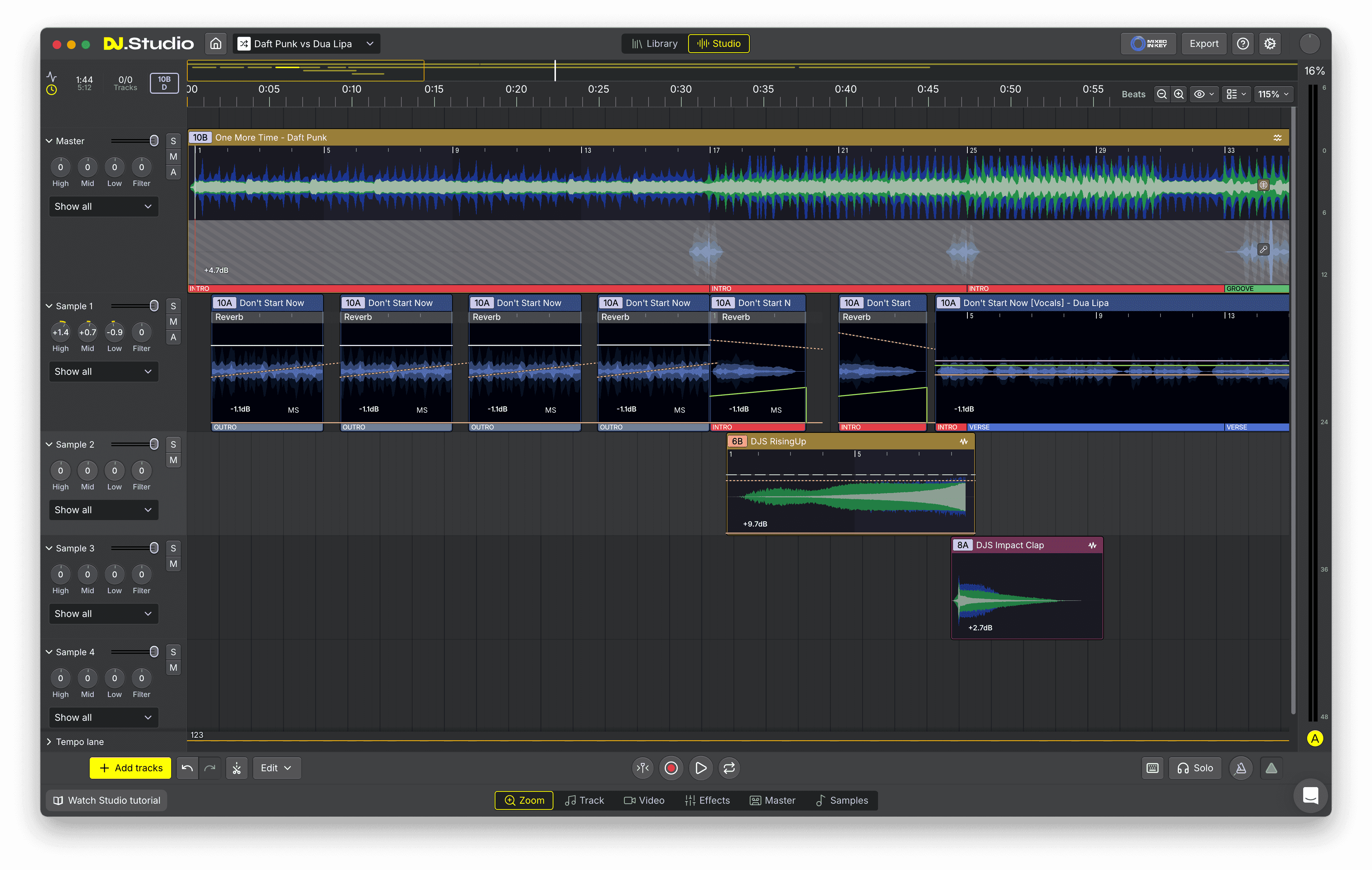Select the split scissors tool

[236, 768]
